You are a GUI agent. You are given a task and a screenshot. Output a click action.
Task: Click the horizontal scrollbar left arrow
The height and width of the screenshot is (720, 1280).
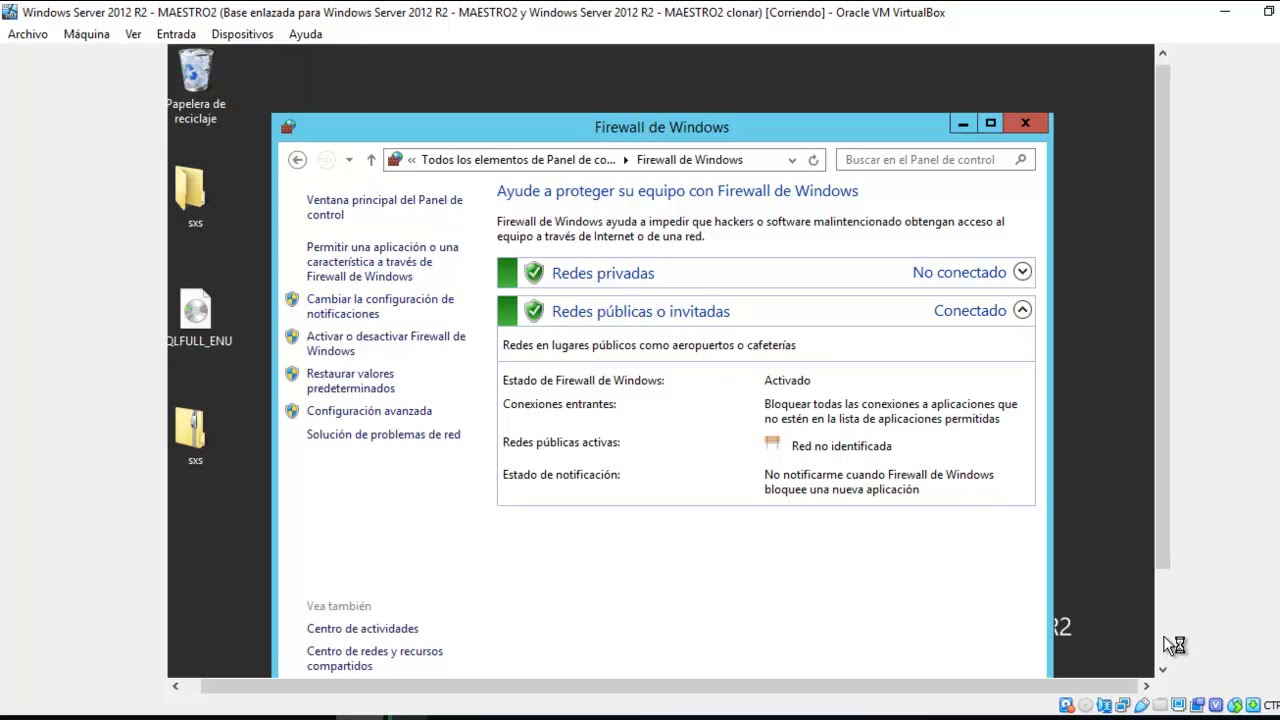click(175, 686)
